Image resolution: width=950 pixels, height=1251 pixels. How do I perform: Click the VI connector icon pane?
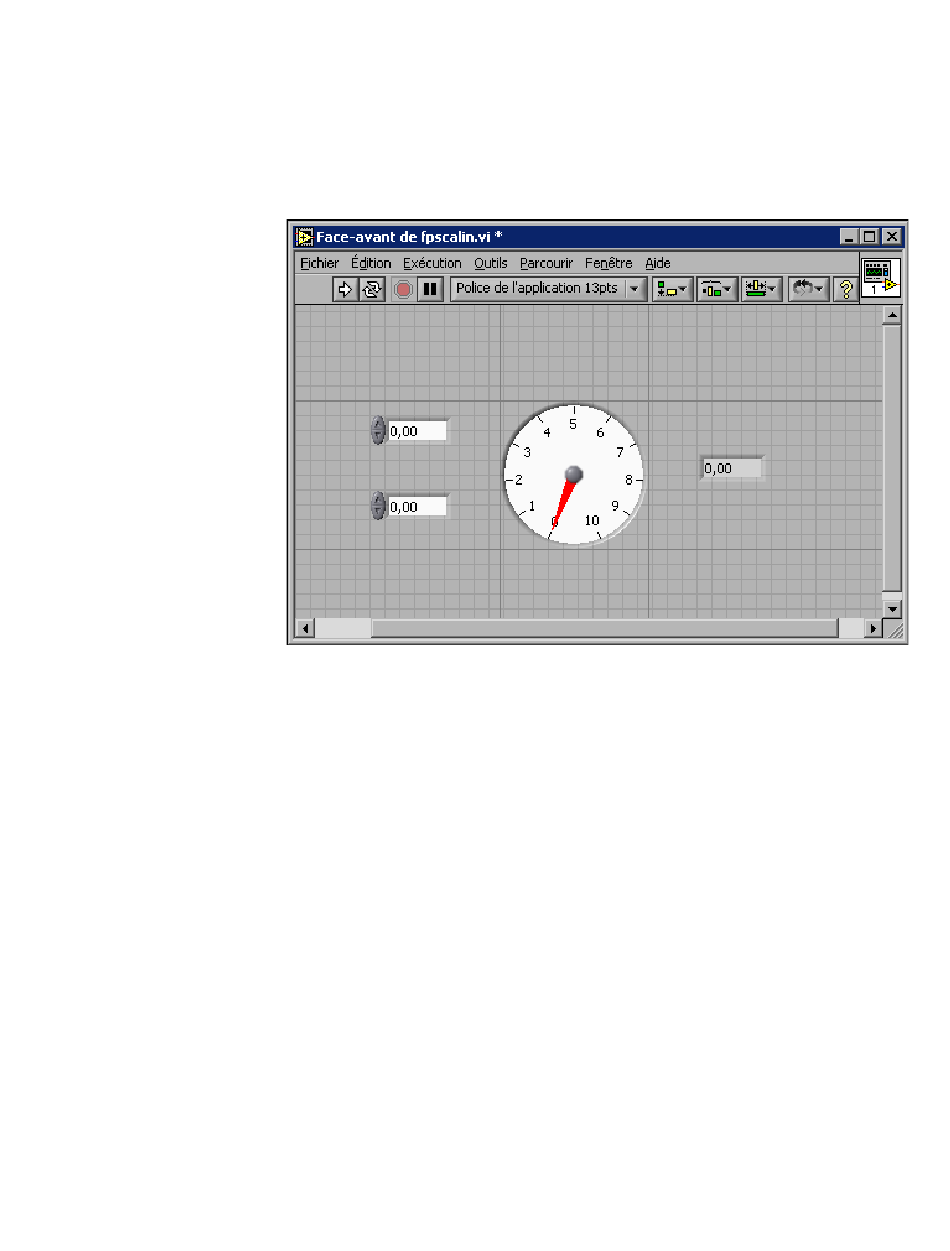coord(881,276)
